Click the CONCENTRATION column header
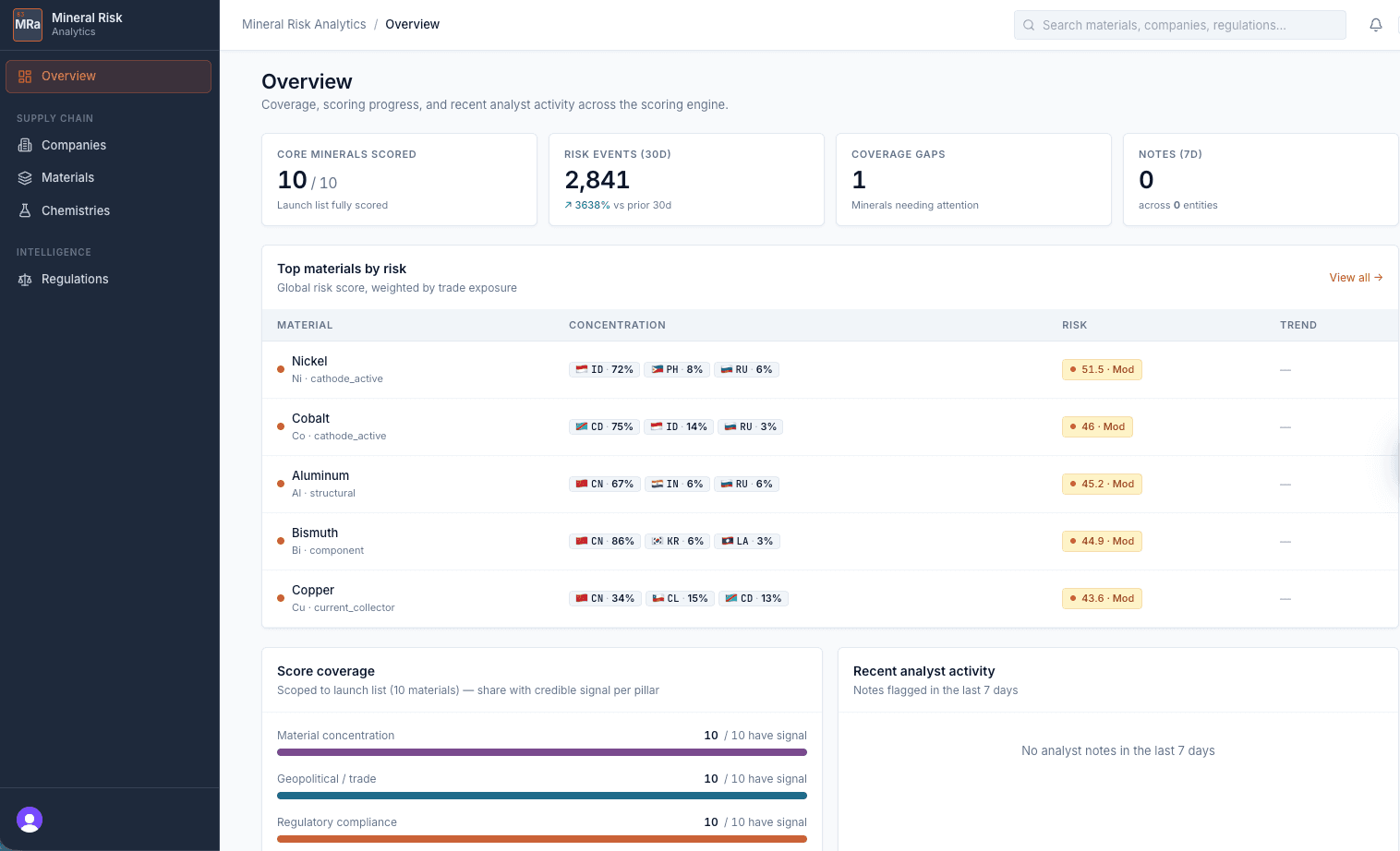 tap(617, 325)
